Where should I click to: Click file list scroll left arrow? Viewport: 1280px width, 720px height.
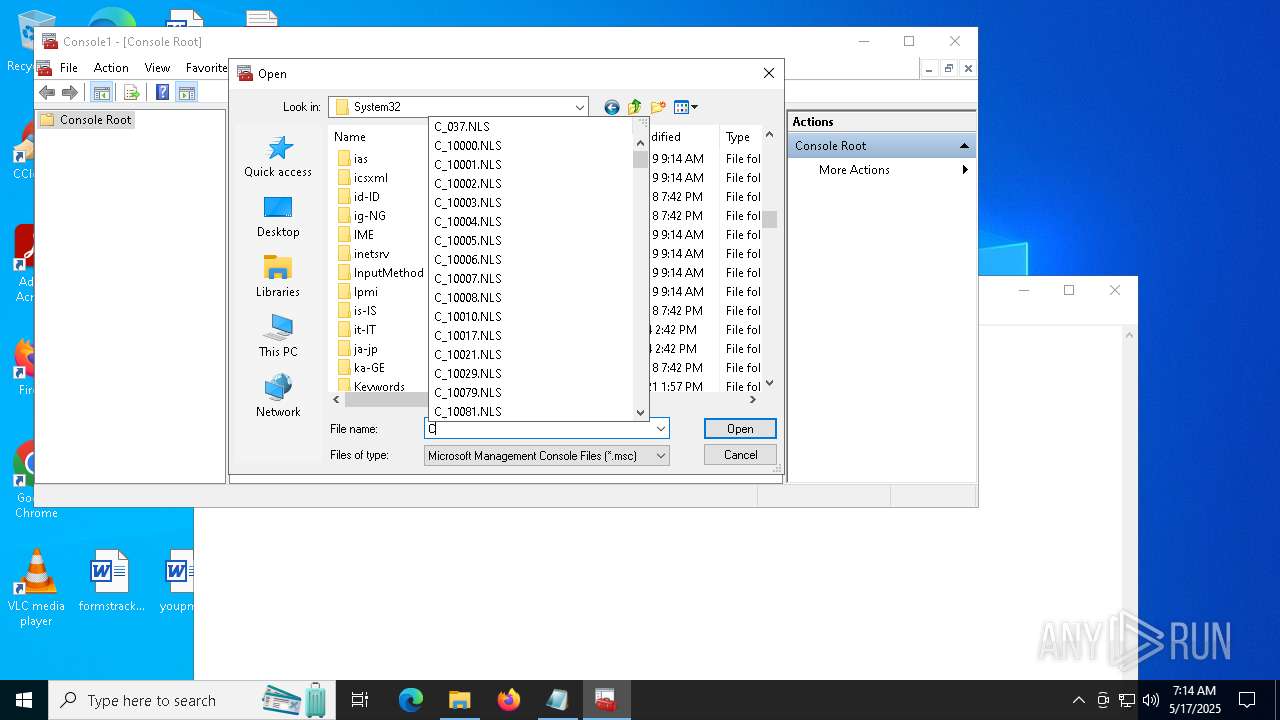pos(337,399)
